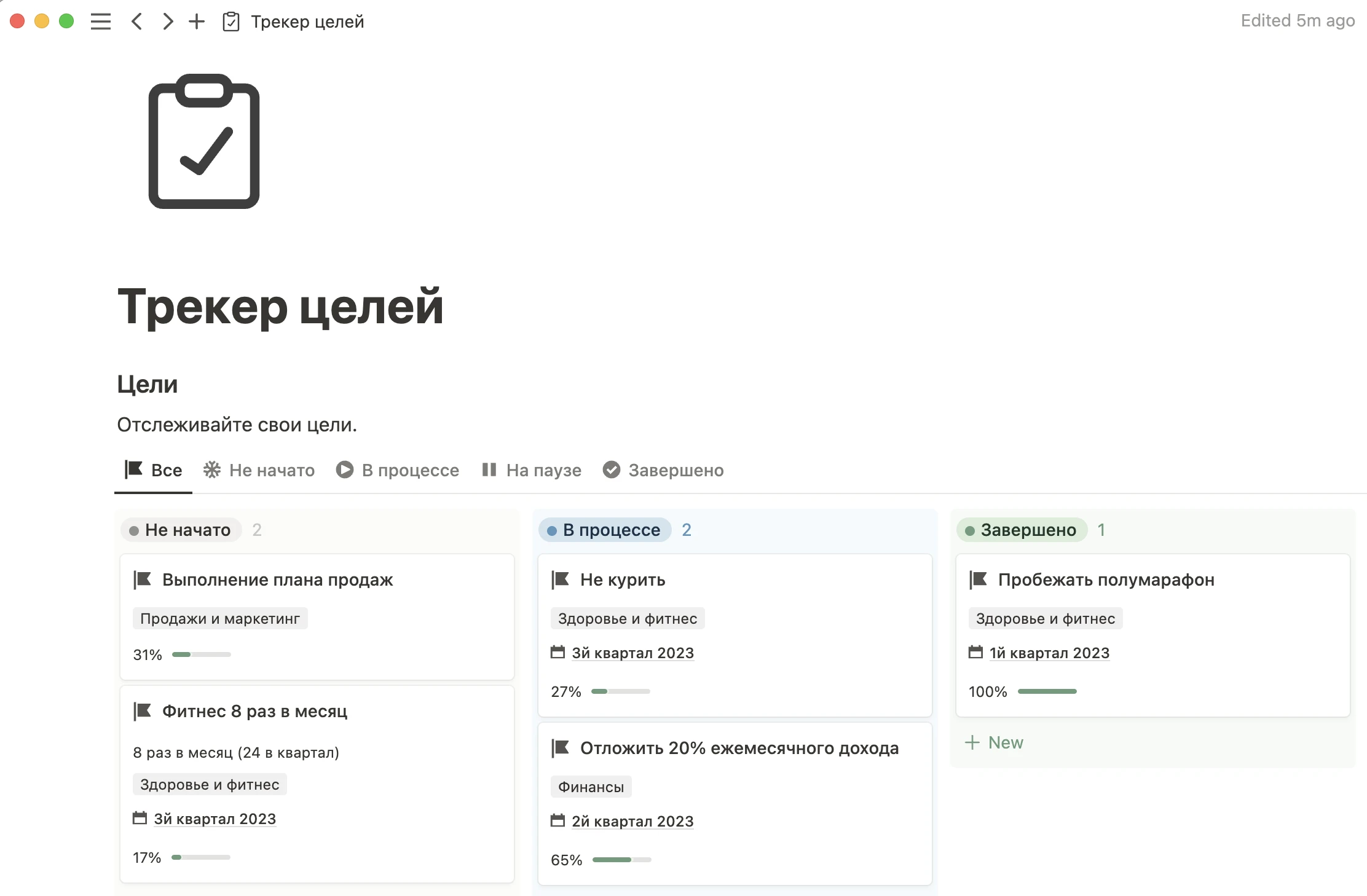The width and height of the screenshot is (1367, 896).
Task: Open card Не курить
Action: (735, 635)
